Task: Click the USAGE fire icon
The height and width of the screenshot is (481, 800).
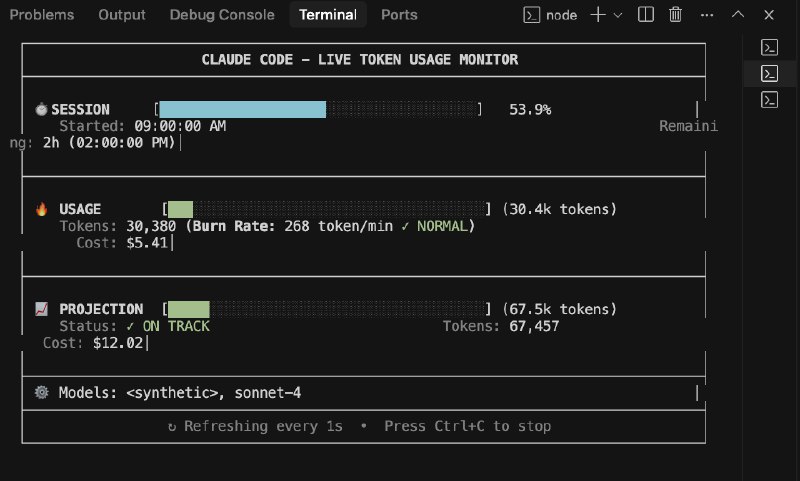Action: (x=42, y=209)
